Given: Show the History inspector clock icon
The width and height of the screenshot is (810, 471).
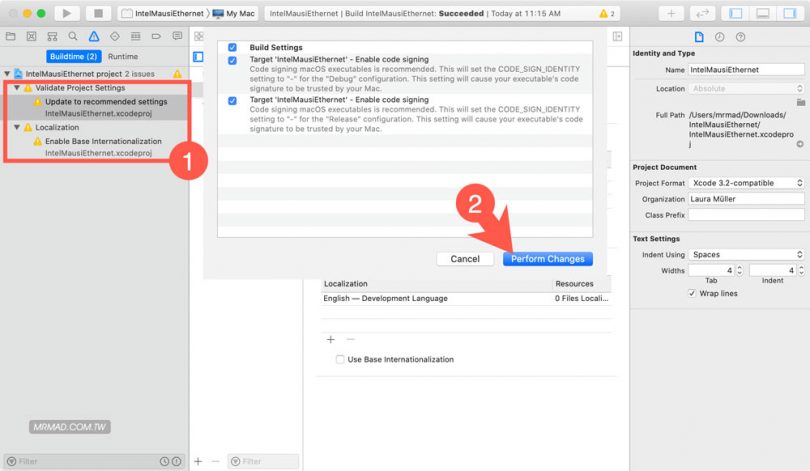Looking at the screenshot, I should click(720, 37).
